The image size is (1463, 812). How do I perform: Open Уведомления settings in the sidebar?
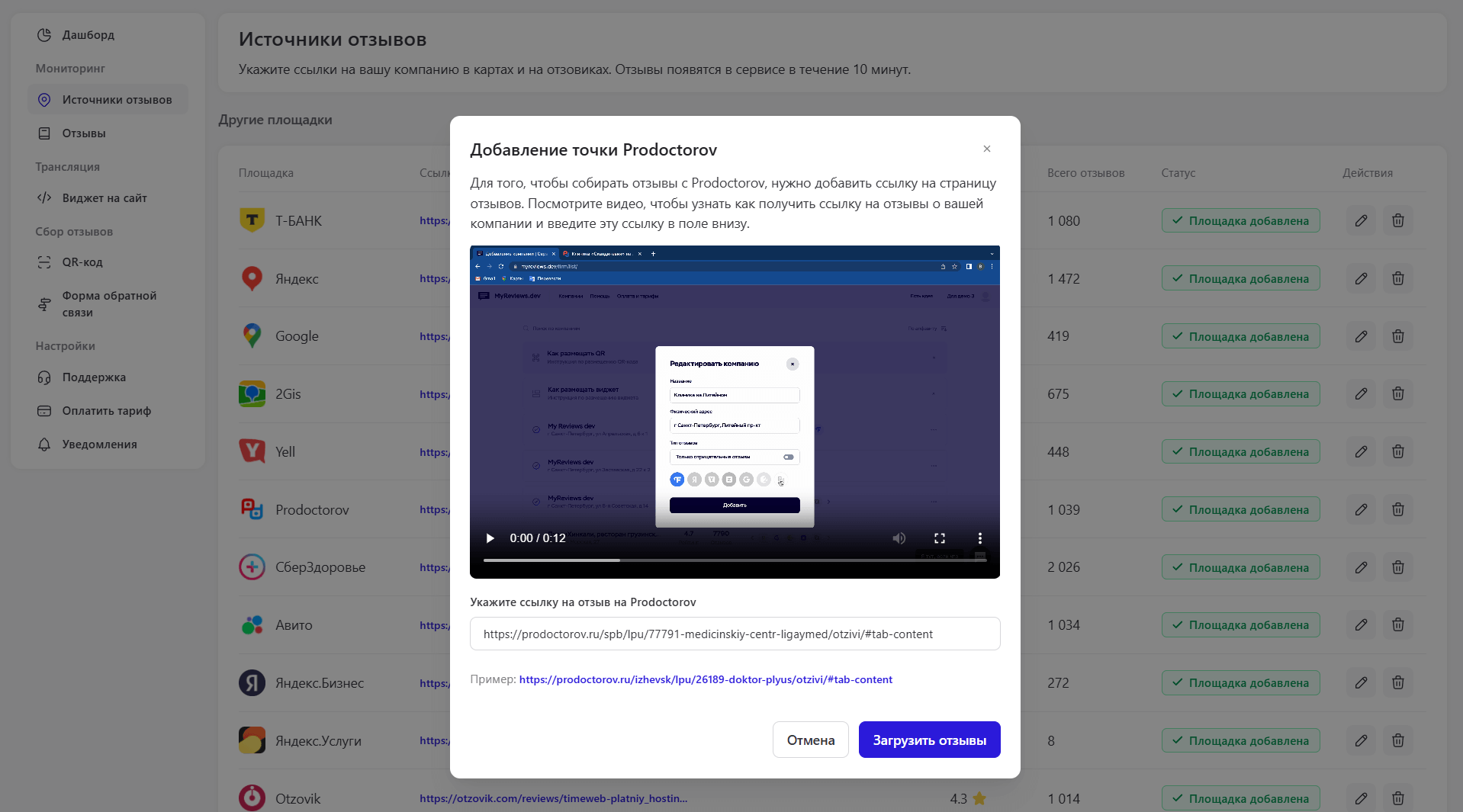[x=99, y=445]
